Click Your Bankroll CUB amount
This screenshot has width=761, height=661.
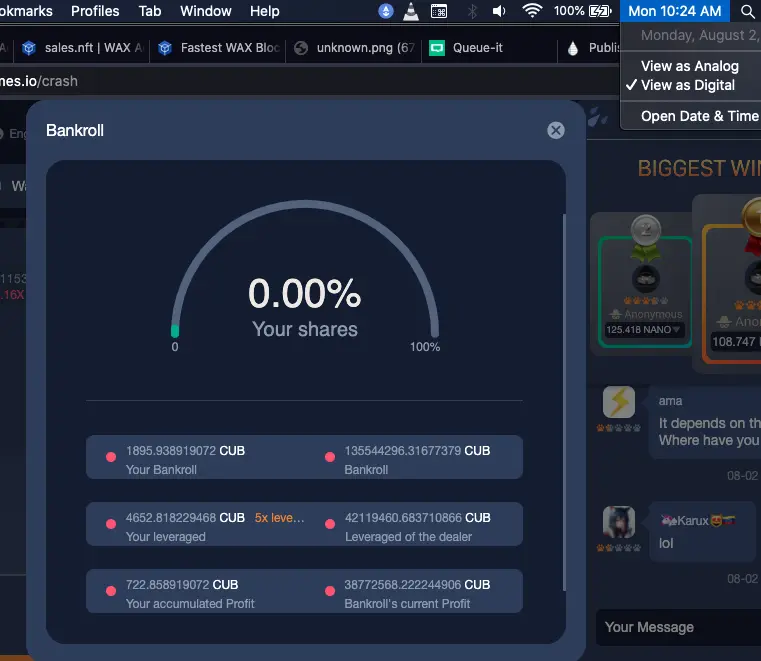pyautogui.click(x=185, y=450)
